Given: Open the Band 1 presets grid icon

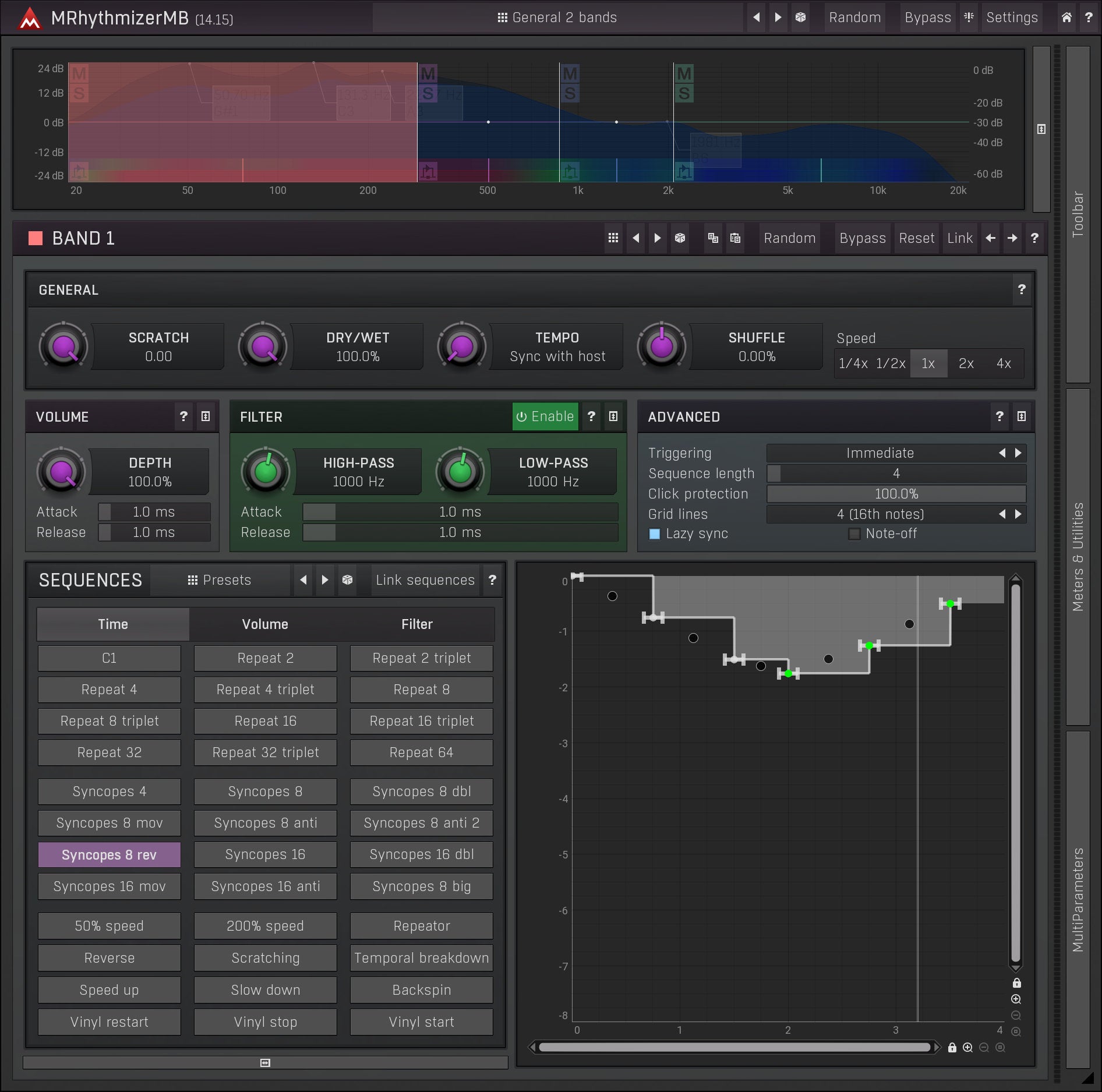Looking at the screenshot, I should click(x=613, y=238).
